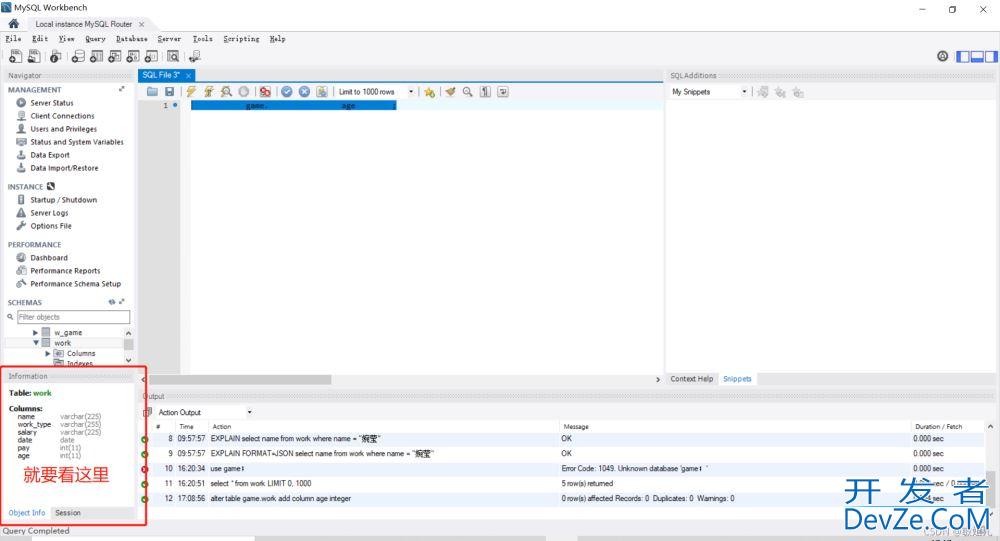Expand the Columns node under work
This screenshot has height=541, width=1000.
48,353
